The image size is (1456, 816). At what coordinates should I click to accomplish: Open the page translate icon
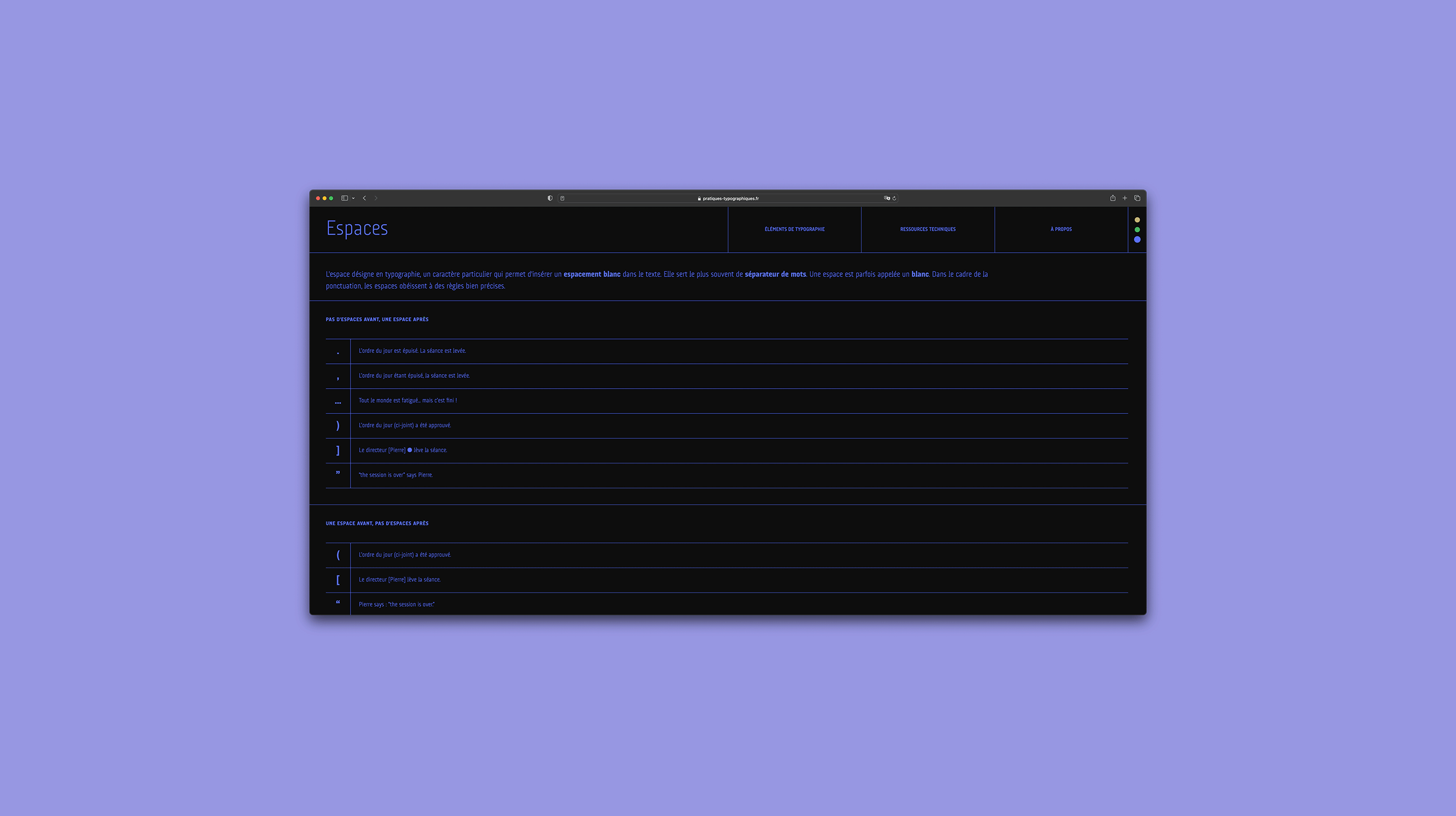(887, 198)
